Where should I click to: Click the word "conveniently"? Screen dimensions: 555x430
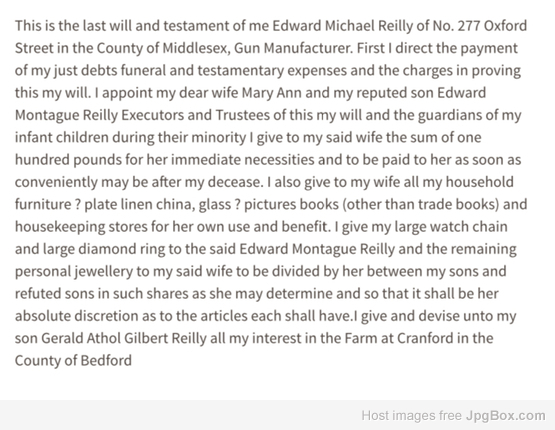click(x=56, y=182)
